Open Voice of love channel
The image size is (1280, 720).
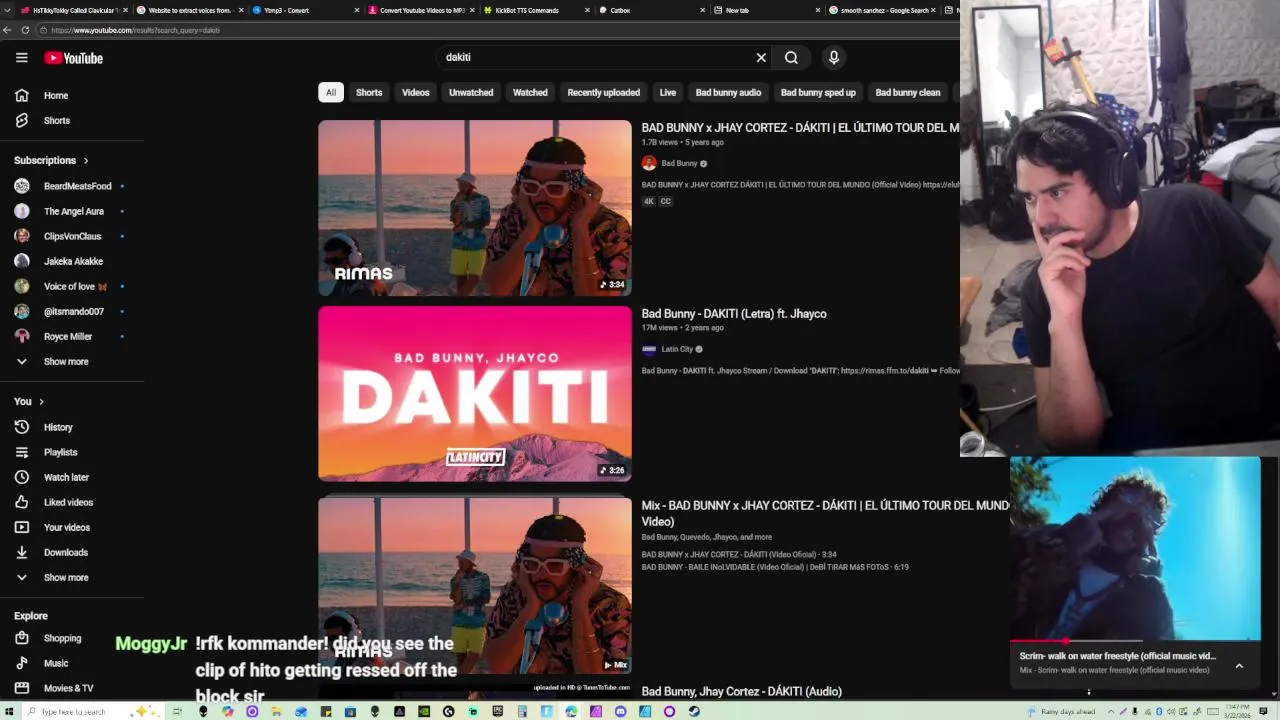pos(75,286)
